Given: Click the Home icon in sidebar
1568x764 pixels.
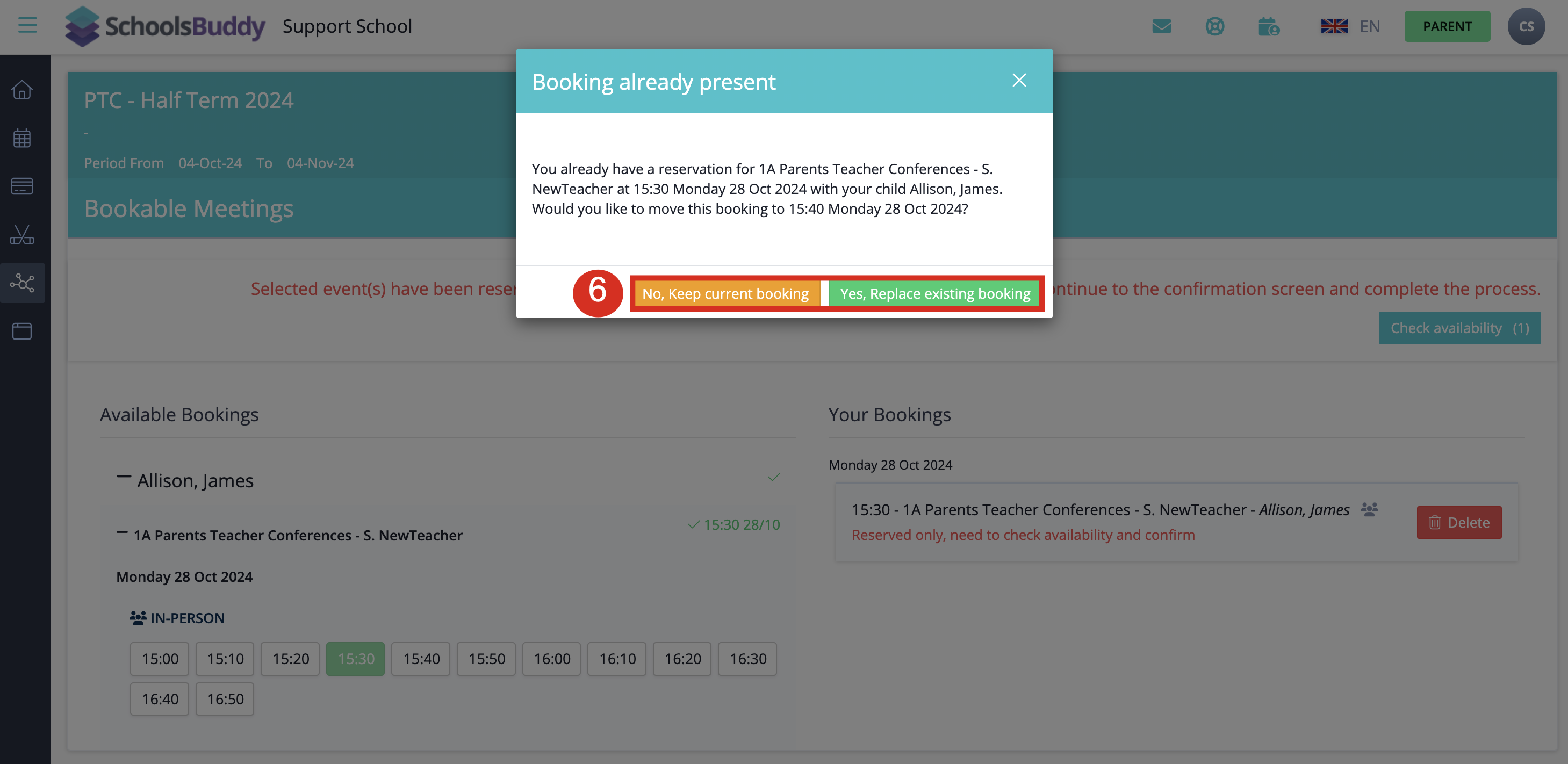Looking at the screenshot, I should 22,90.
